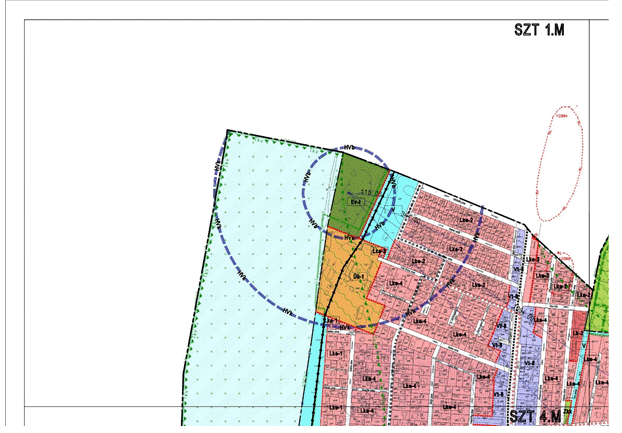Click the topmost Lke-2 residential block label
Screen dimensions: 622x433
click(464, 220)
